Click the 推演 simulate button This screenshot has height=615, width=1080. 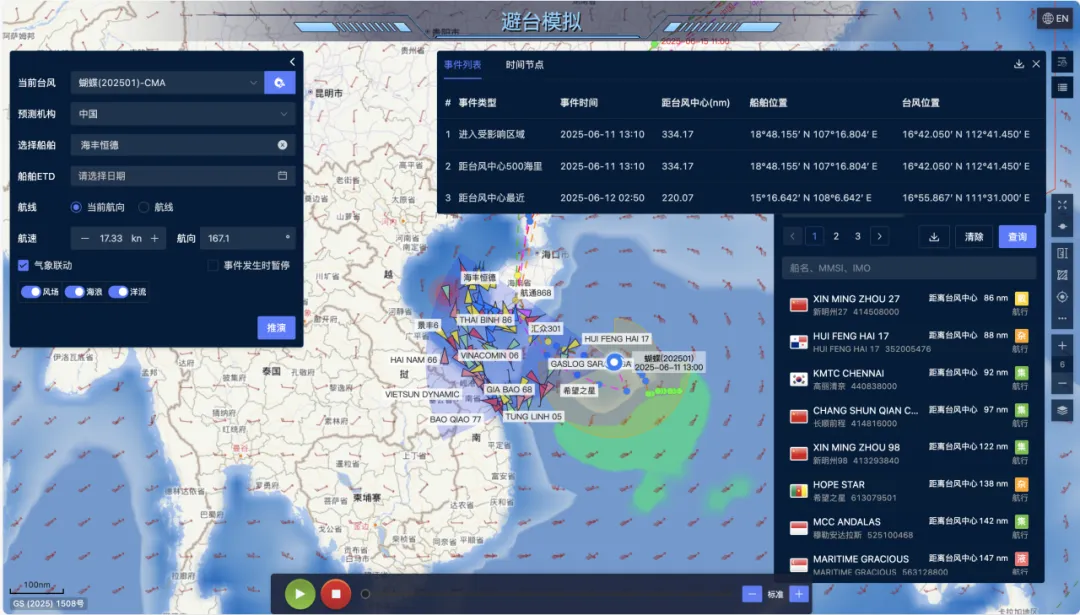pyautogui.click(x=276, y=328)
